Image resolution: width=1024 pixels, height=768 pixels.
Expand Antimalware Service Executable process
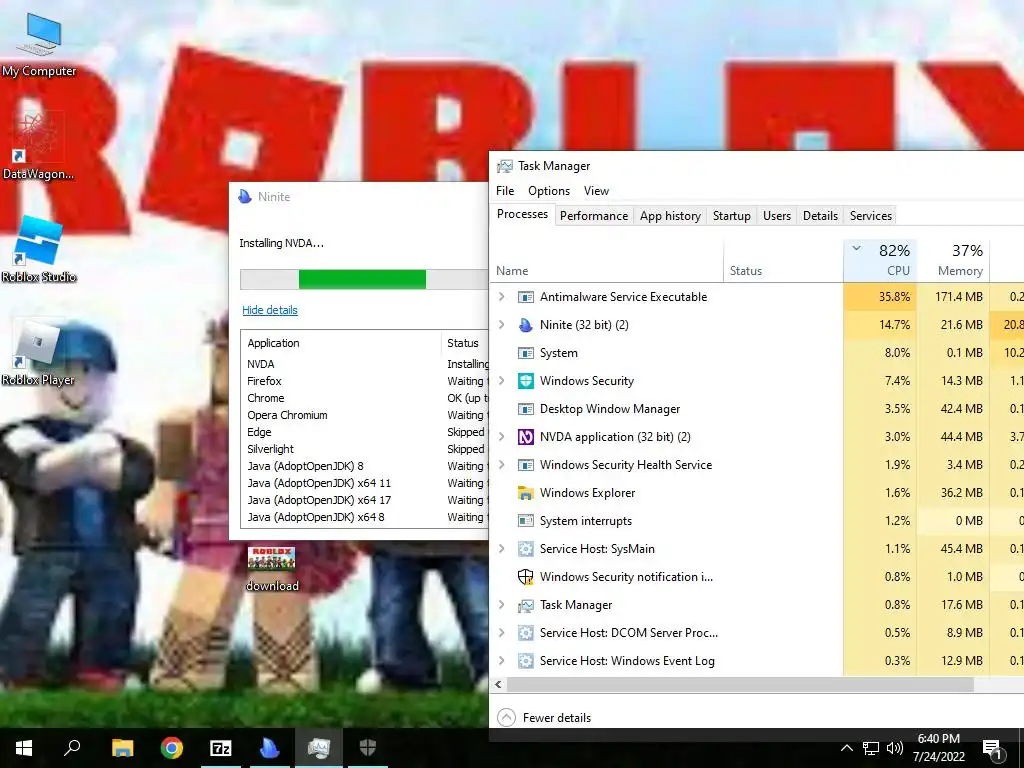(x=502, y=296)
